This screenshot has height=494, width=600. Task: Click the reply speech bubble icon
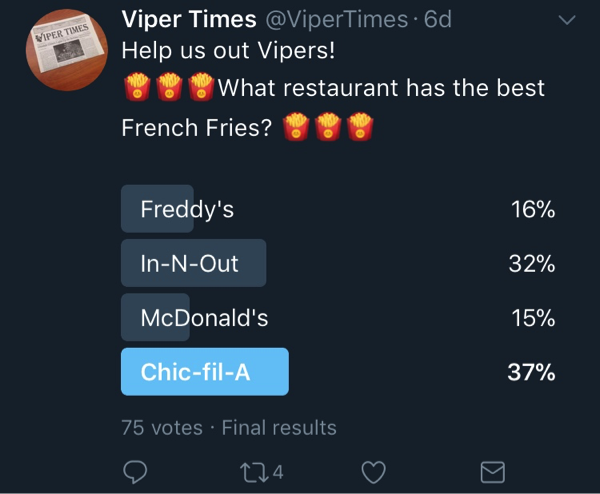pyautogui.click(x=135, y=472)
